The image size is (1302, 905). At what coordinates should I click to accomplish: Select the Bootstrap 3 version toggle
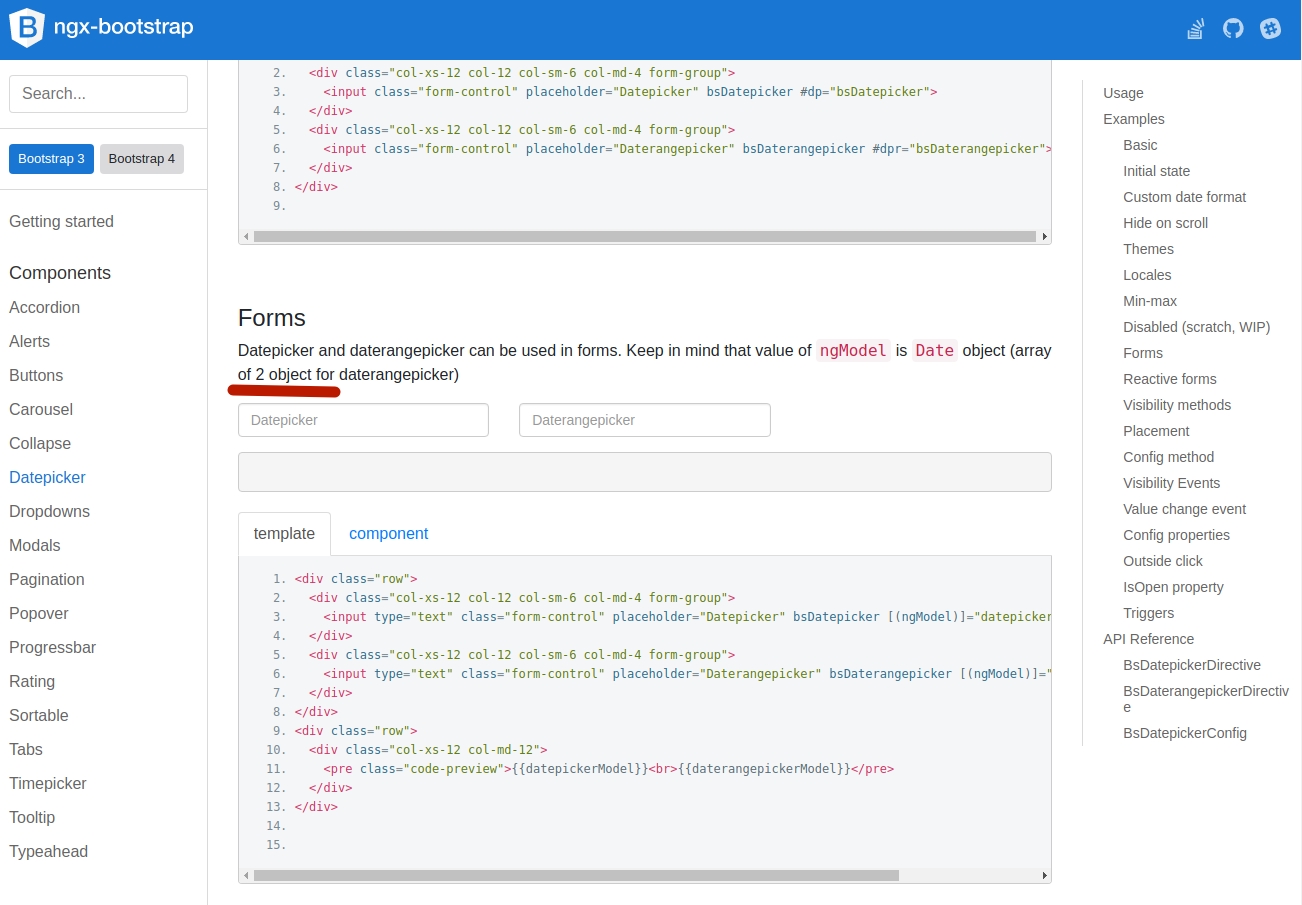tap(51, 158)
